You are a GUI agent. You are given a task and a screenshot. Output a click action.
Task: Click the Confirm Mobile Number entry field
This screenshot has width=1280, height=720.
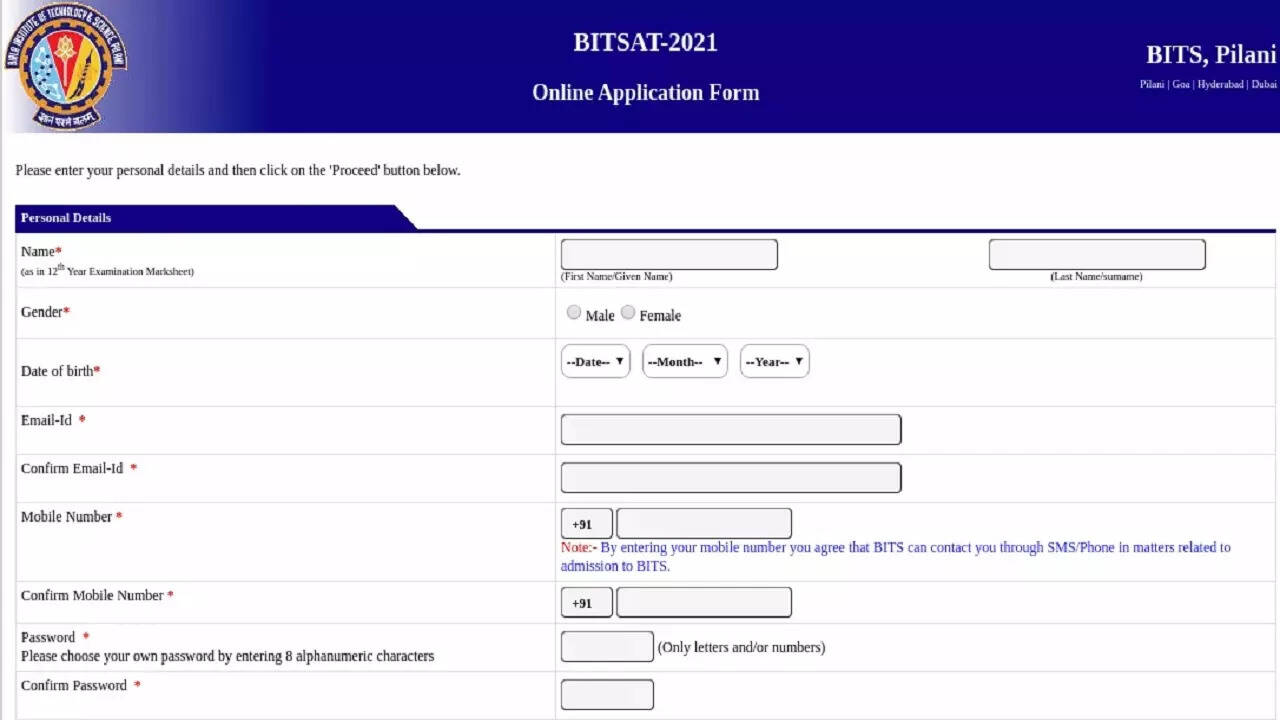(704, 603)
